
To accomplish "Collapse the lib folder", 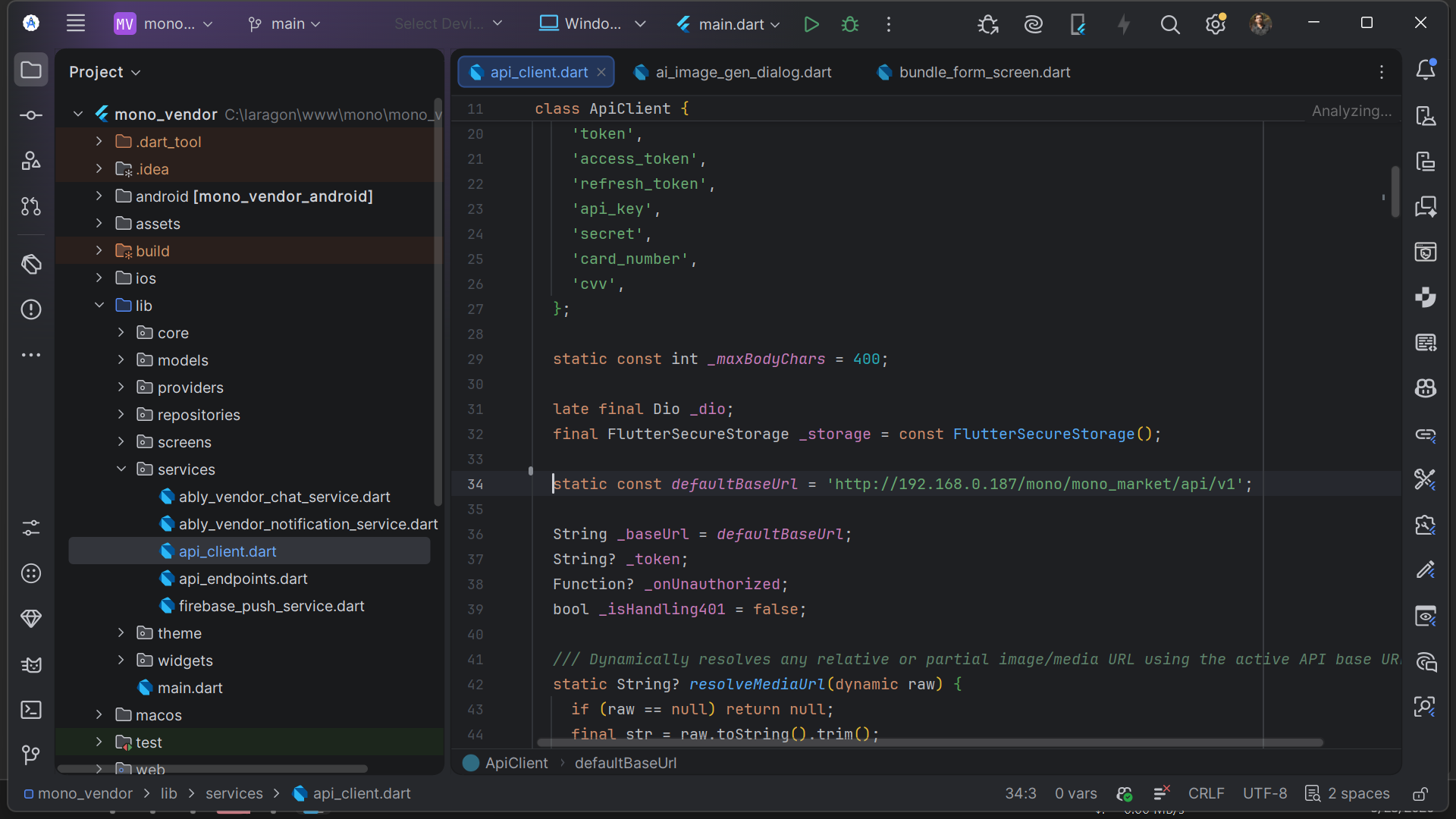I will 99,306.
